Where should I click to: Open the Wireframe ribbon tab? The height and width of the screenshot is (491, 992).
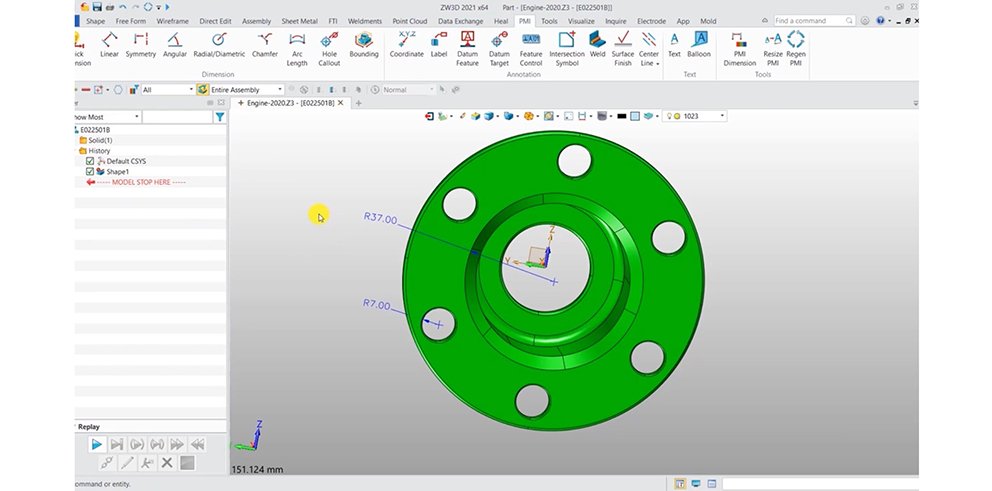173,20
